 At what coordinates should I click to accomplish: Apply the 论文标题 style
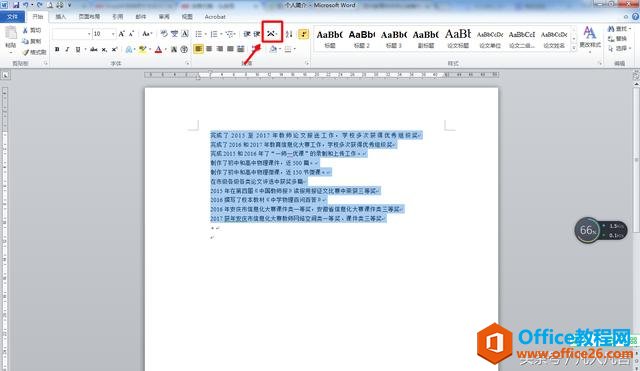[458, 39]
